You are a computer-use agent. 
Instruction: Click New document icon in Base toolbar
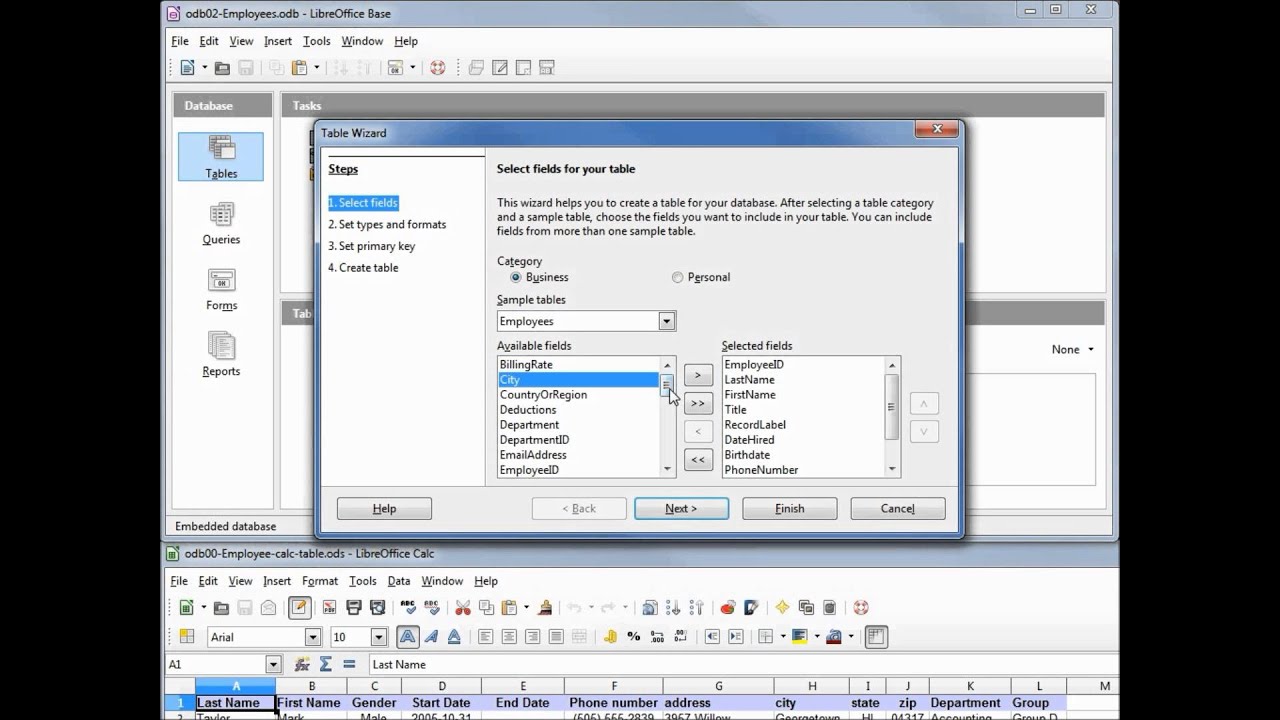point(187,68)
